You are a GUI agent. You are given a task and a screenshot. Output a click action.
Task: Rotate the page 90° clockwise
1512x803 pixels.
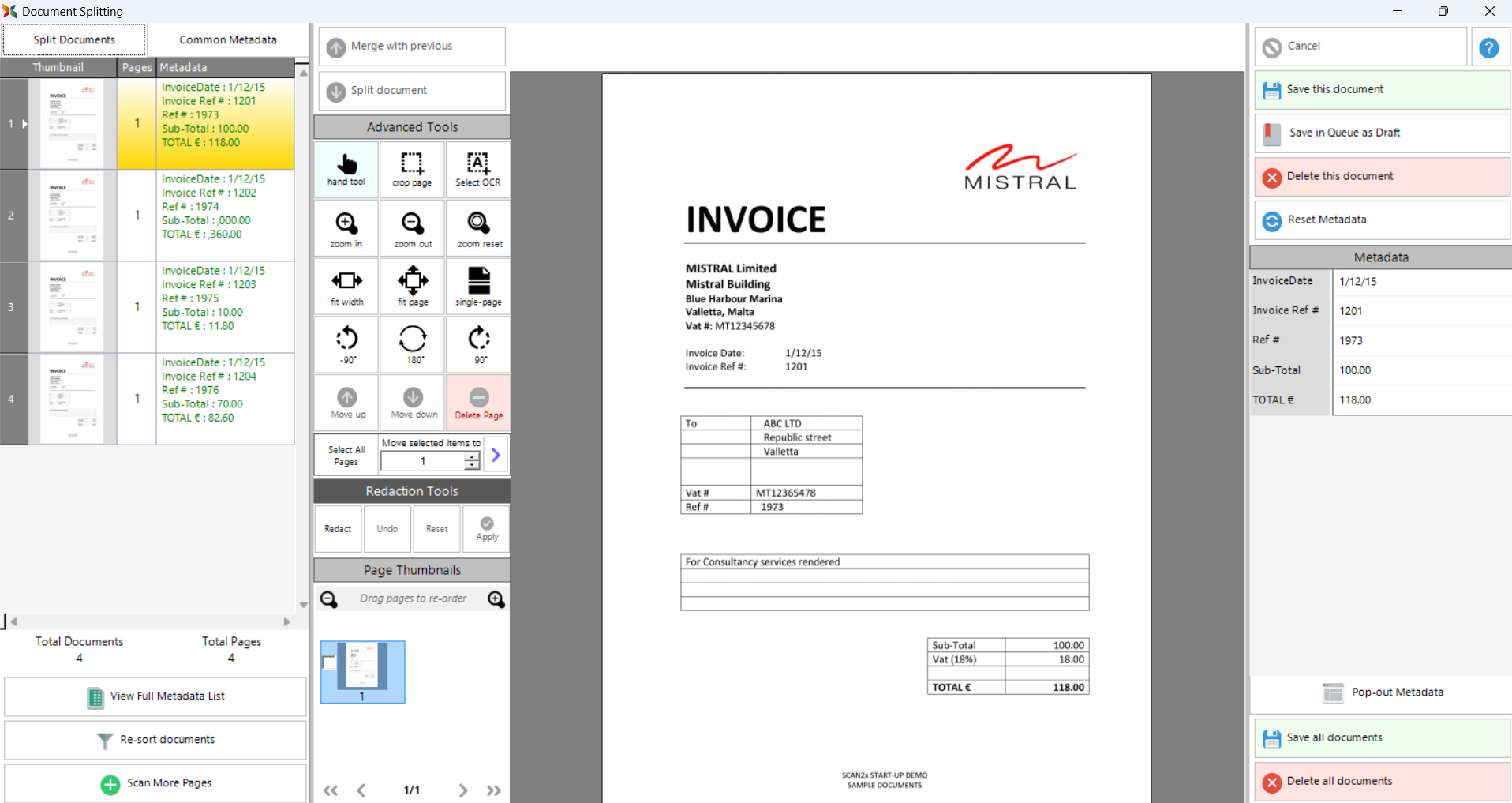pos(479,344)
